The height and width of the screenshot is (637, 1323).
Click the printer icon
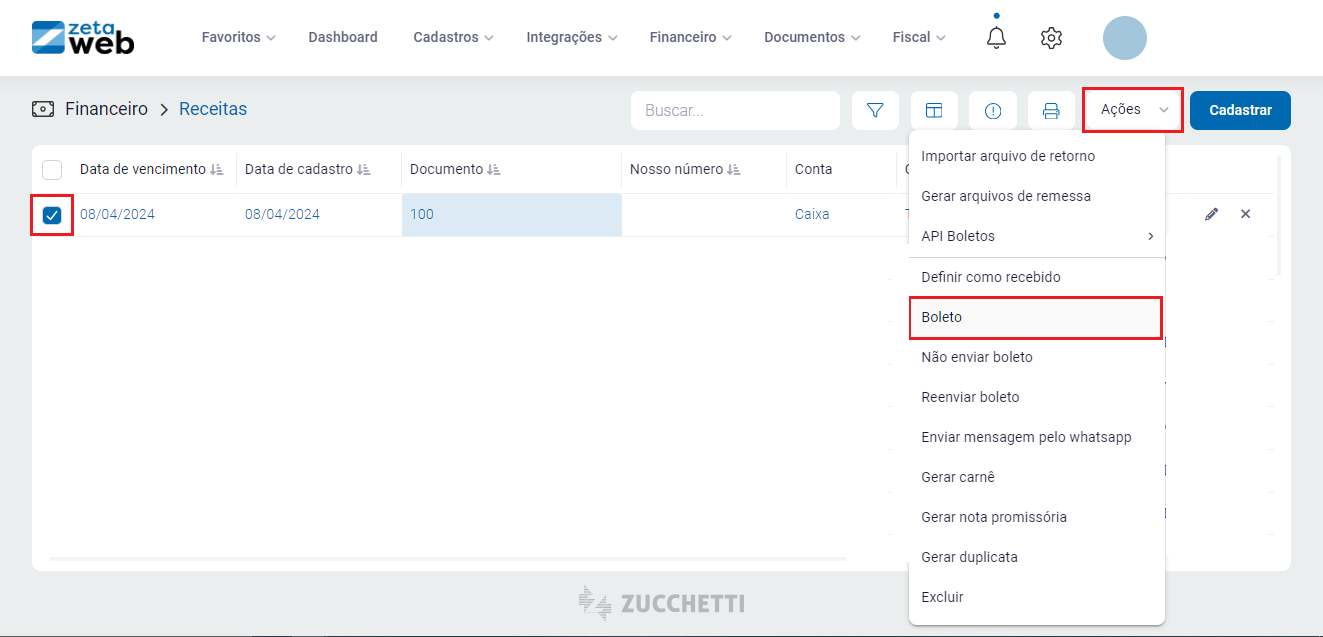(1051, 110)
